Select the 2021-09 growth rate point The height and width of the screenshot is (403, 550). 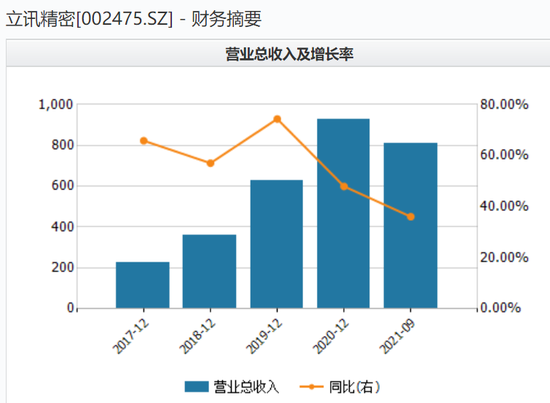(411, 217)
